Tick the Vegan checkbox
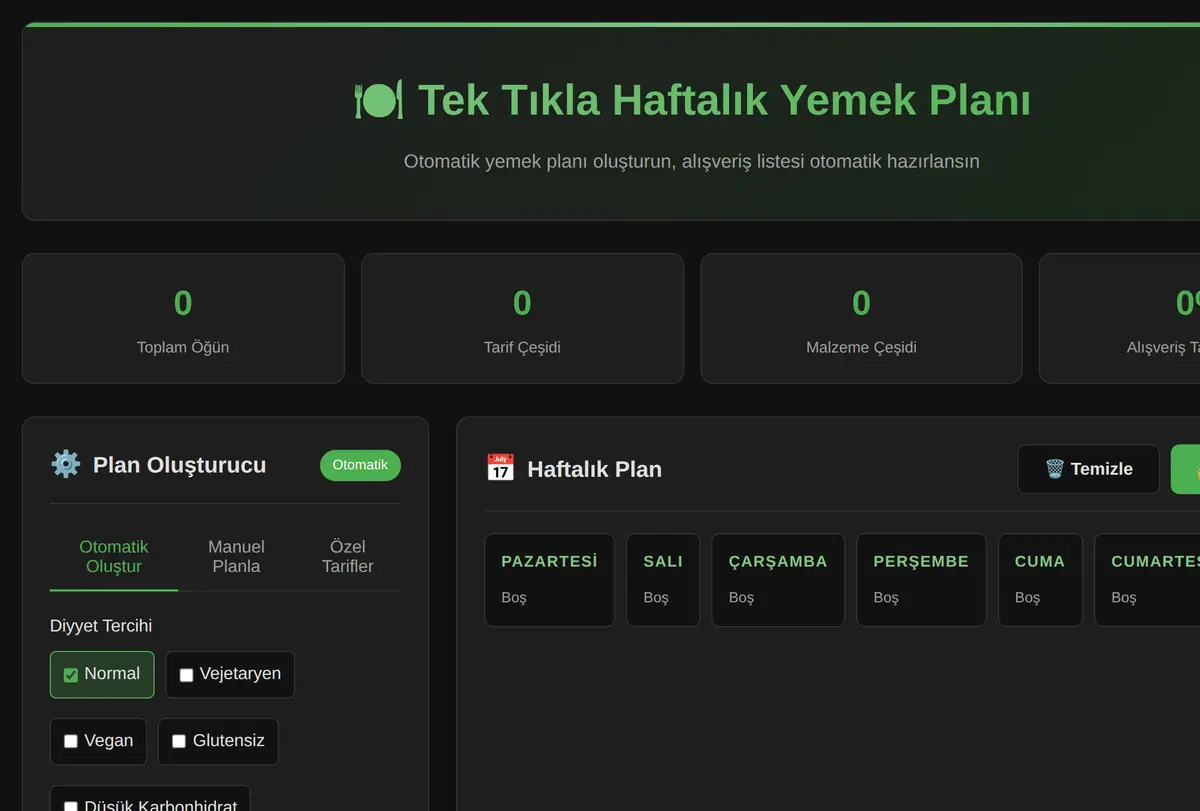Viewport: 1200px width, 811px height. [71, 742]
